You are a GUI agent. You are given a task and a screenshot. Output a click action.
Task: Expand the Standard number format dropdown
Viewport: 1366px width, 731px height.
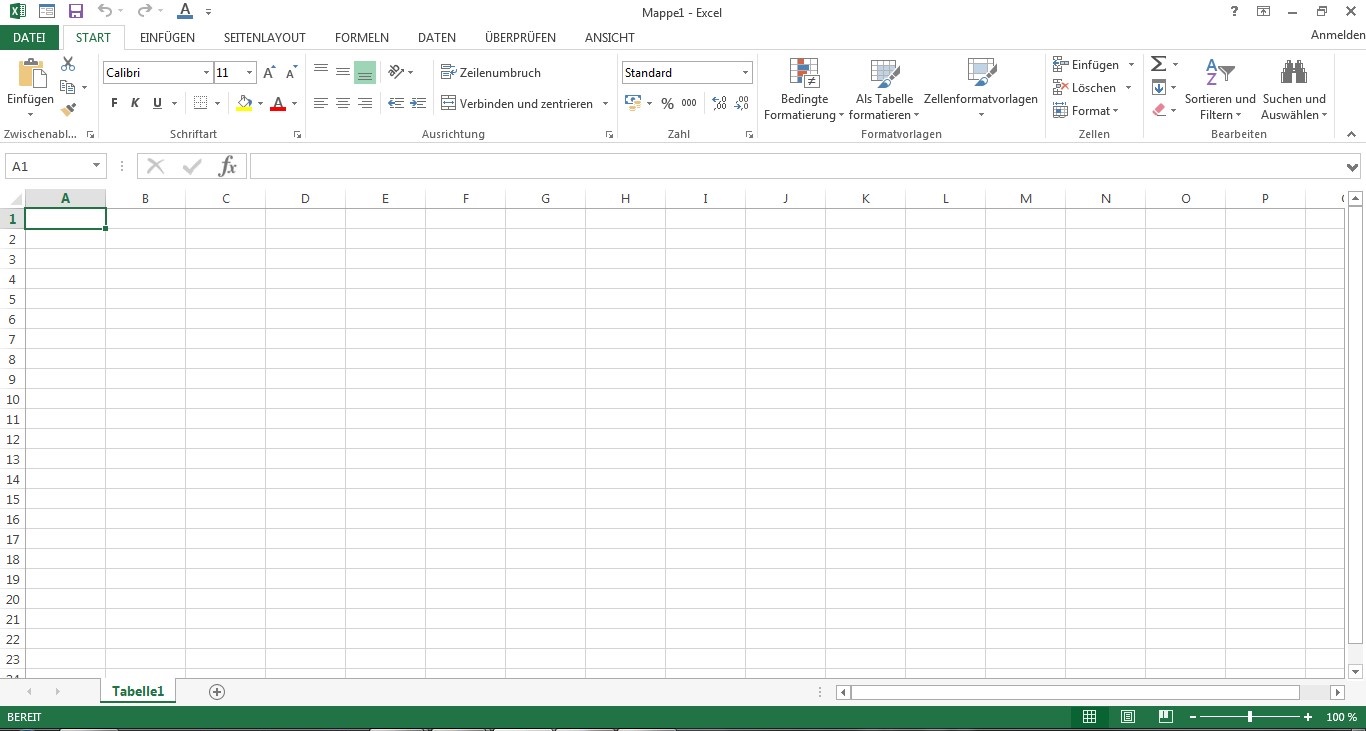[x=745, y=73]
